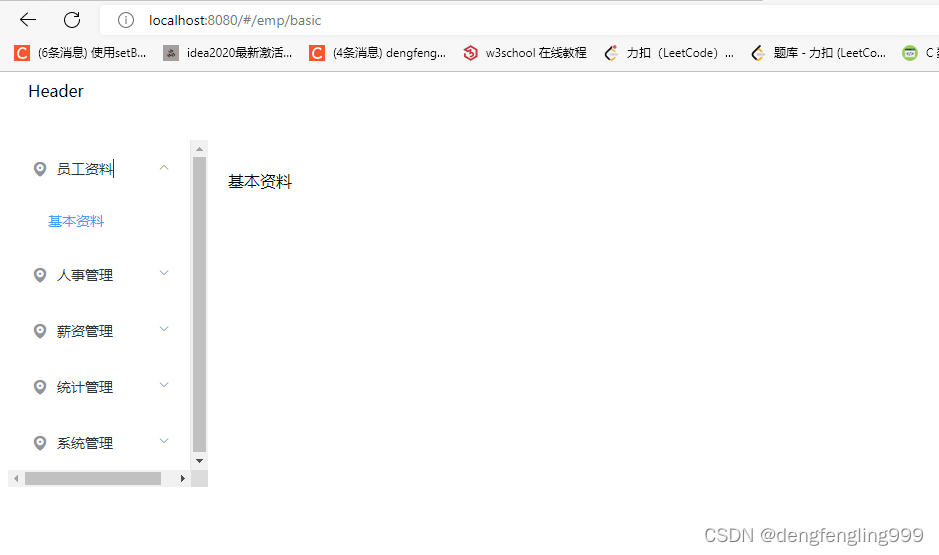Click the sidebar scroll down arrow
The height and width of the screenshot is (555, 939).
[x=199, y=461]
